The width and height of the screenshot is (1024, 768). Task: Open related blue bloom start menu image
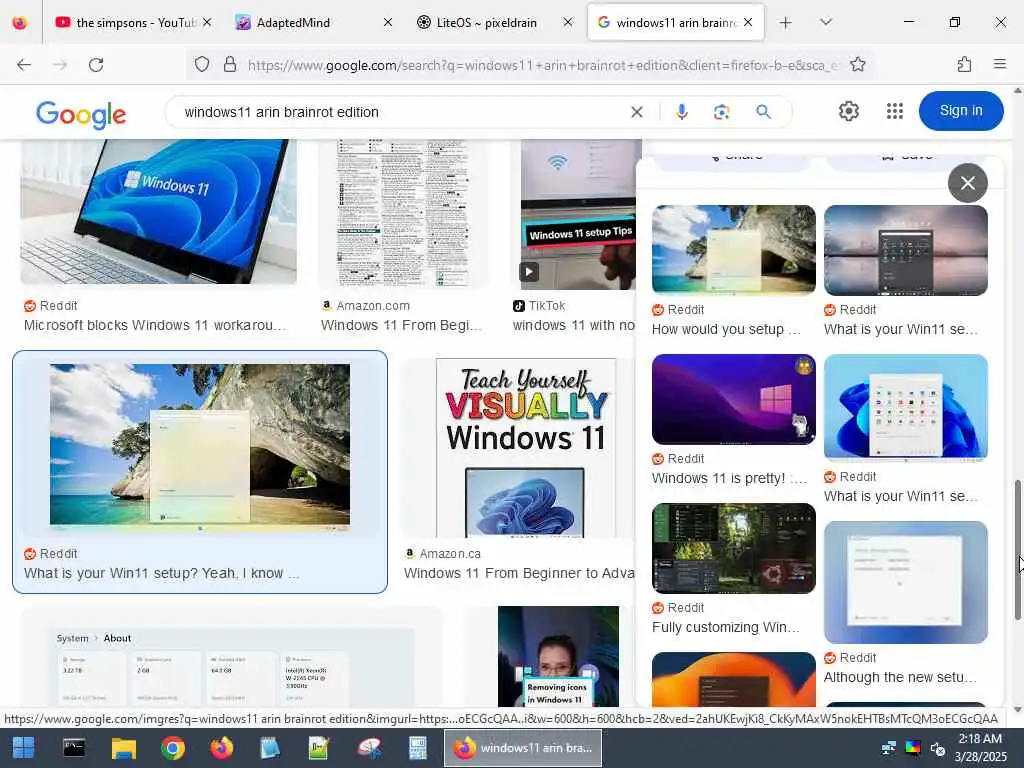[x=905, y=408]
